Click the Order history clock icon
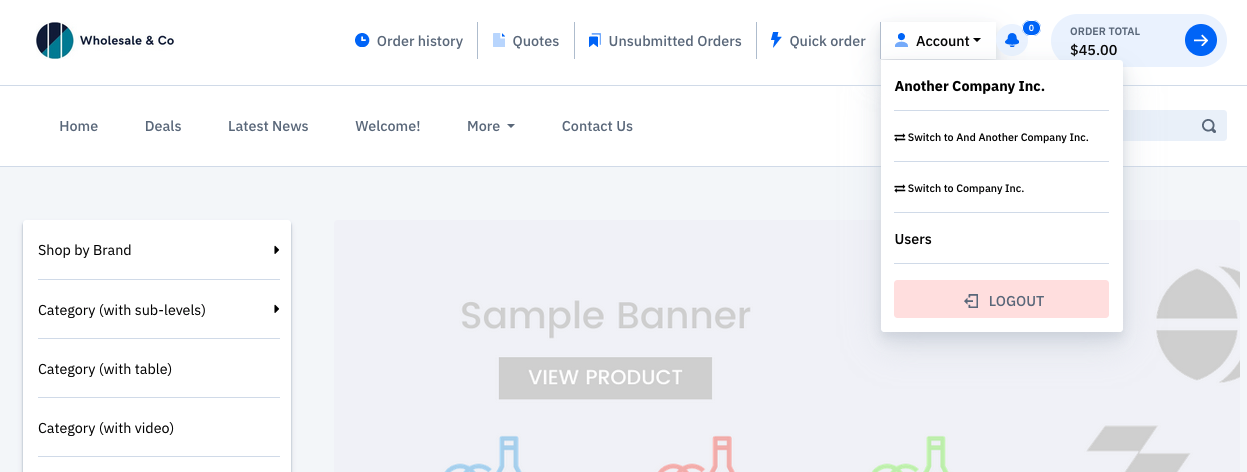1247x472 pixels. (x=362, y=41)
